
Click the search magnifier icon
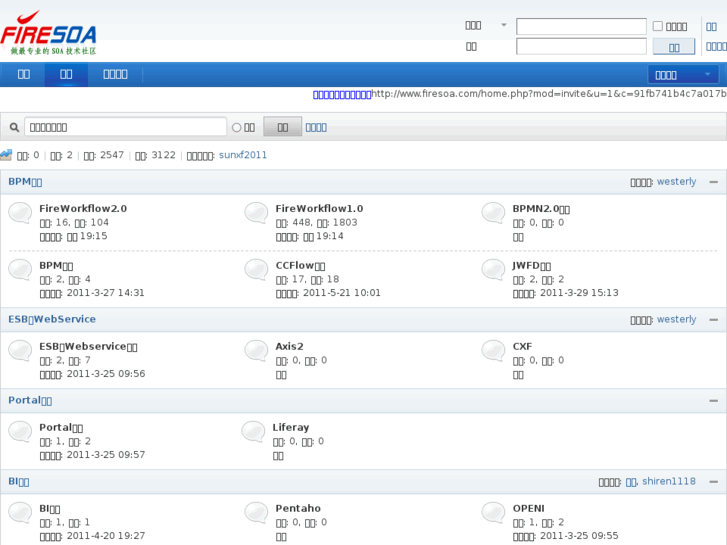[14, 127]
